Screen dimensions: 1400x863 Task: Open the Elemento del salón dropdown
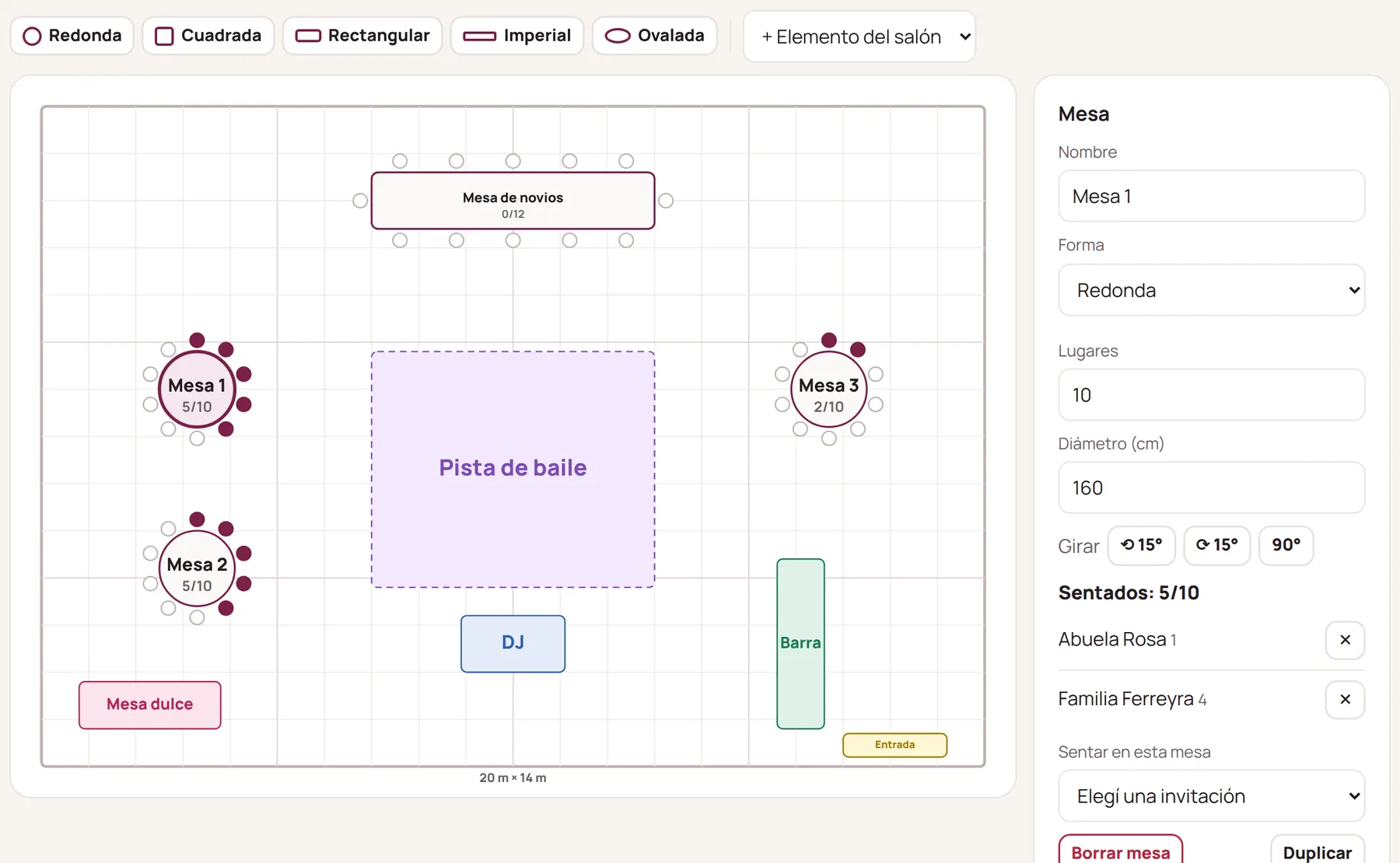click(x=859, y=37)
